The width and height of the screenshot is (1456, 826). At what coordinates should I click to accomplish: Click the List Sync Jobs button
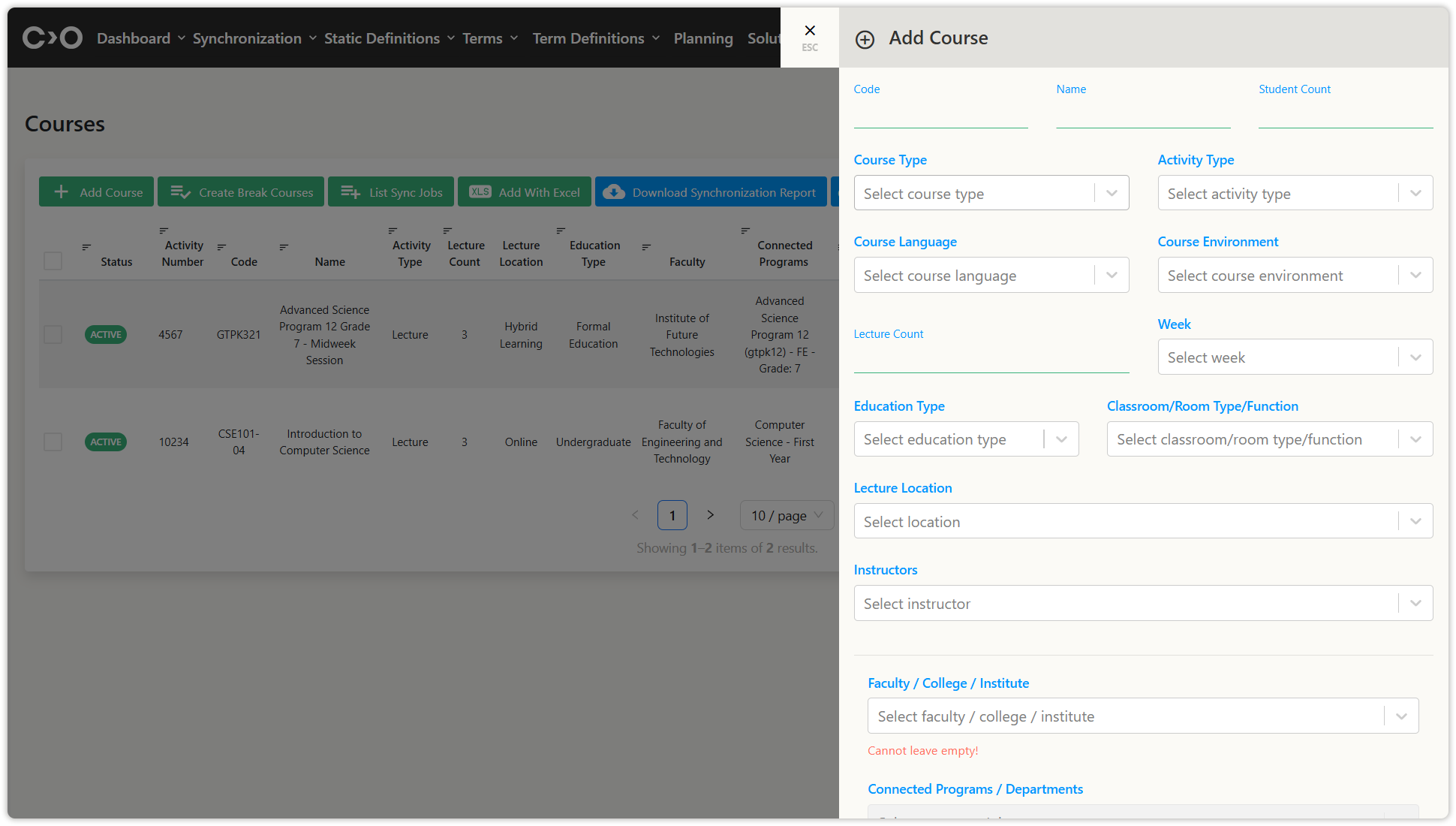[391, 192]
